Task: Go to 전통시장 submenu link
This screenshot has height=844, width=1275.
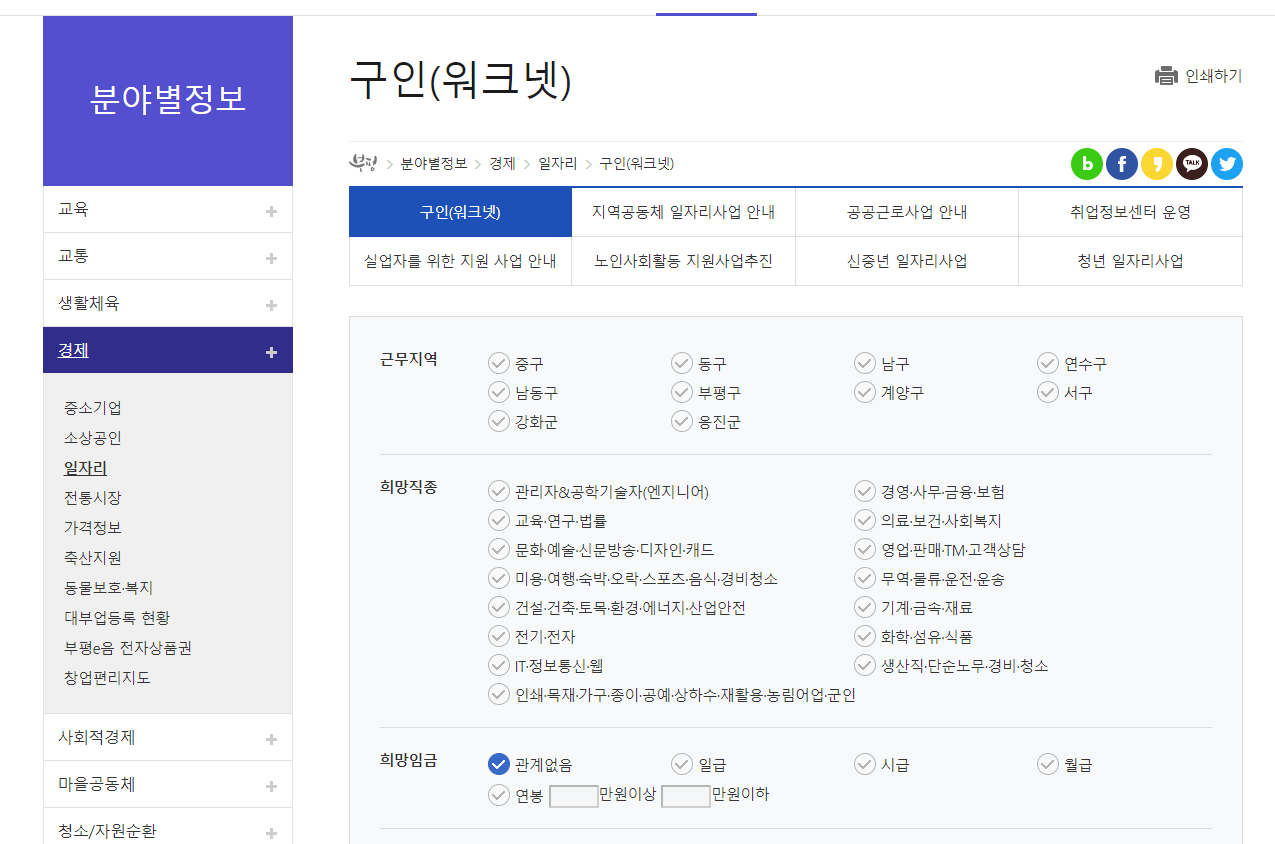Action: [x=93, y=498]
